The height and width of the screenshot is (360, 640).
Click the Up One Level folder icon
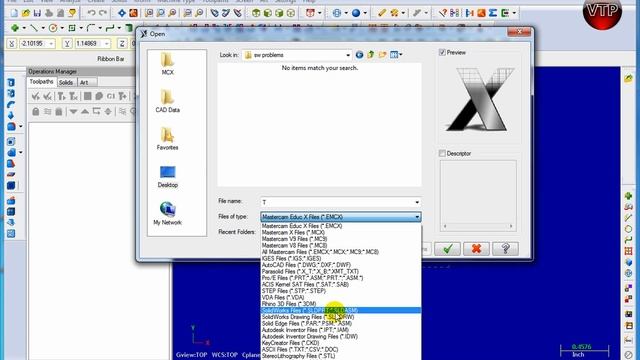[x=371, y=55]
